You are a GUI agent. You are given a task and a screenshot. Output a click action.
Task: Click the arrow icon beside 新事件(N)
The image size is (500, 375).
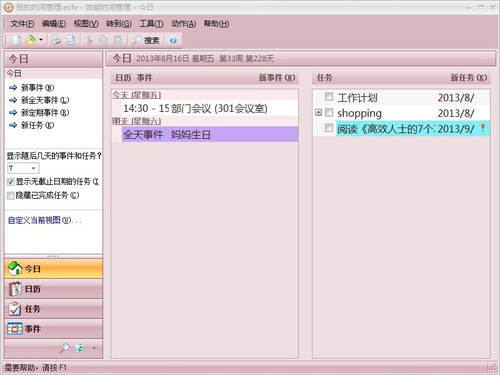pos(13,88)
